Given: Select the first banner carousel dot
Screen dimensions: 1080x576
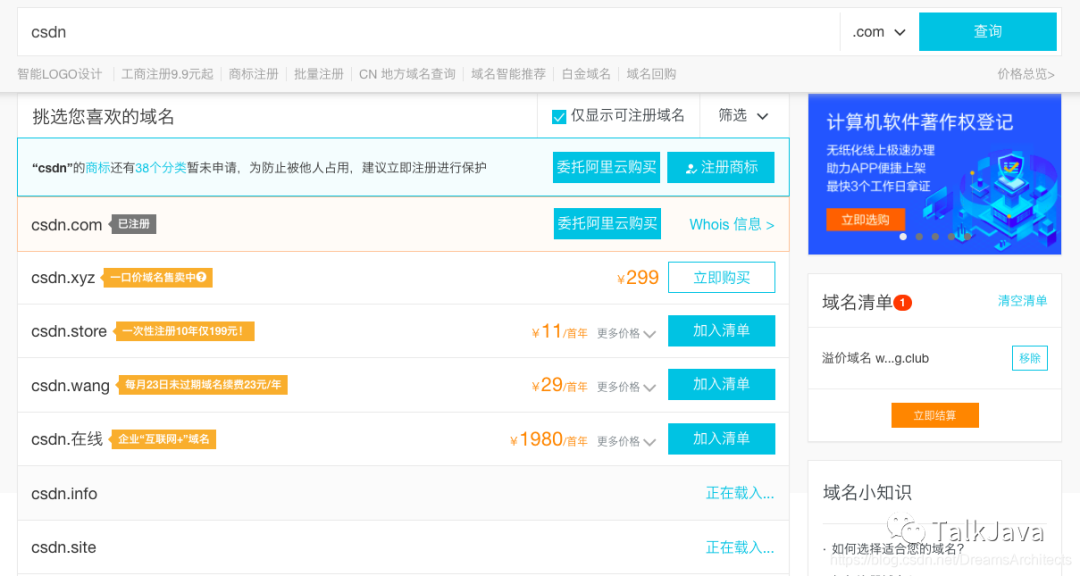Looking at the screenshot, I should tap(903, 236).
